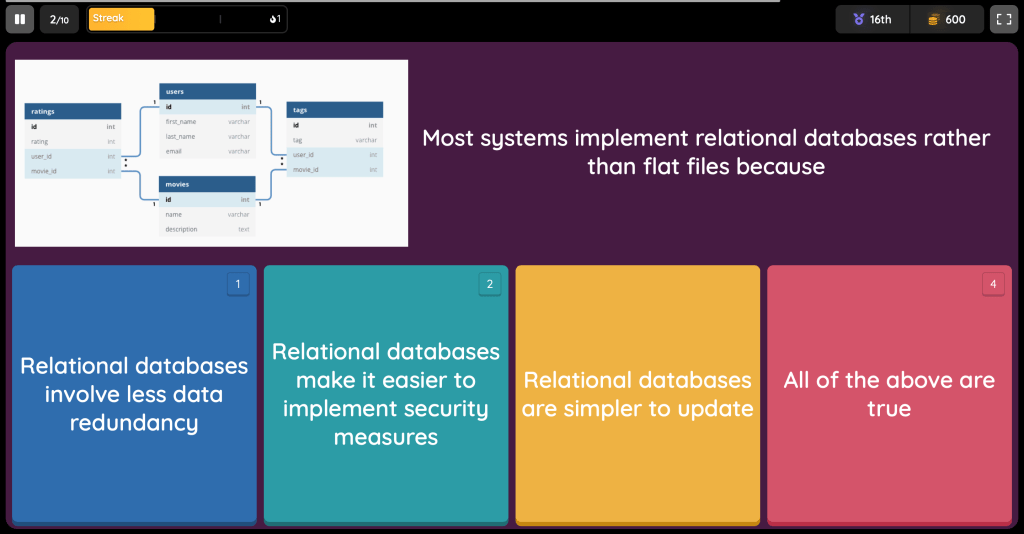Click the rank medal icon beside 16th
Screen dimensions: 1024x534
click(858, 19)
